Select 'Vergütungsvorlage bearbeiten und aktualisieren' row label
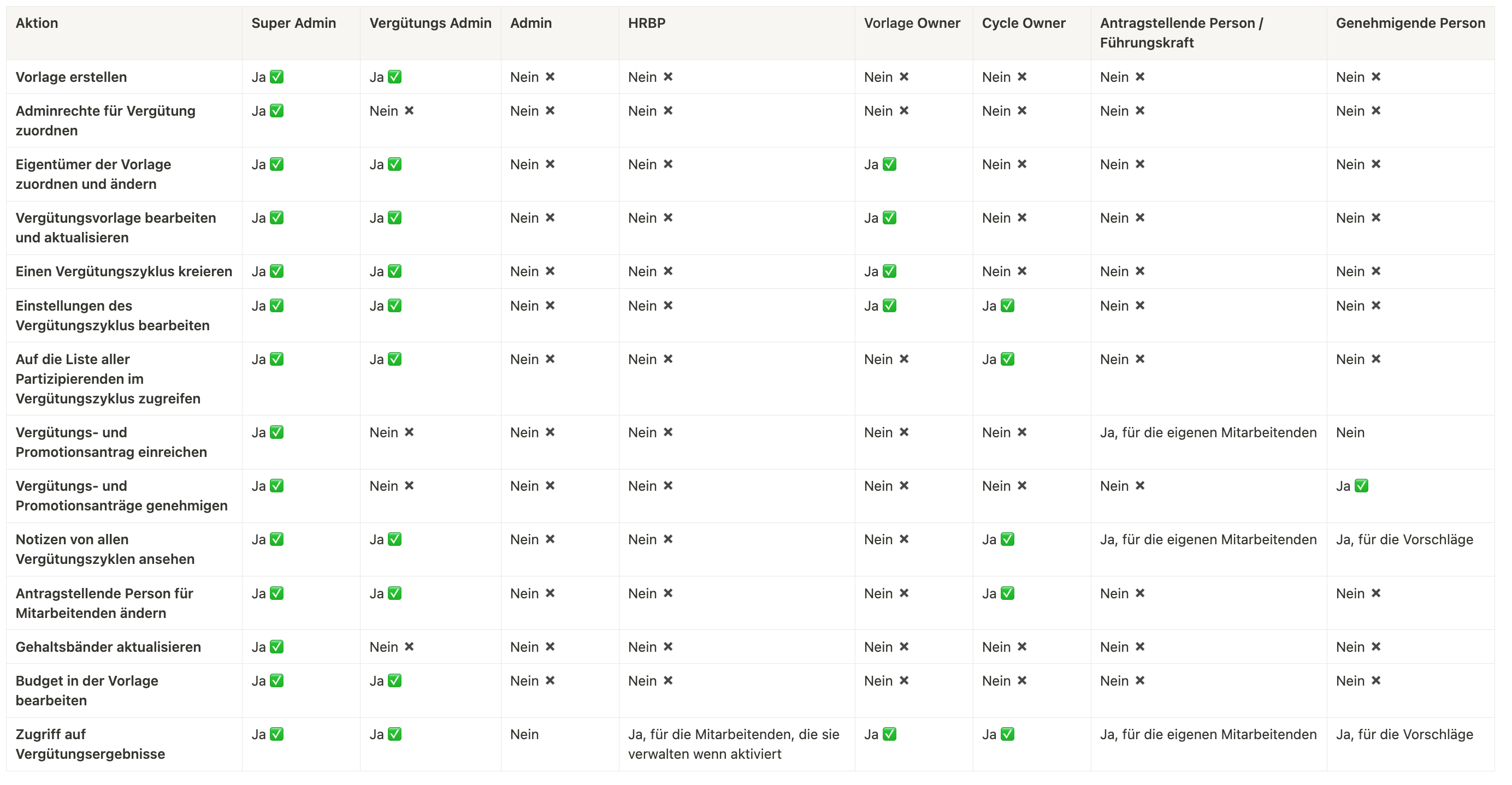This screenshot has width=1512, height=785. pos(116,228)
